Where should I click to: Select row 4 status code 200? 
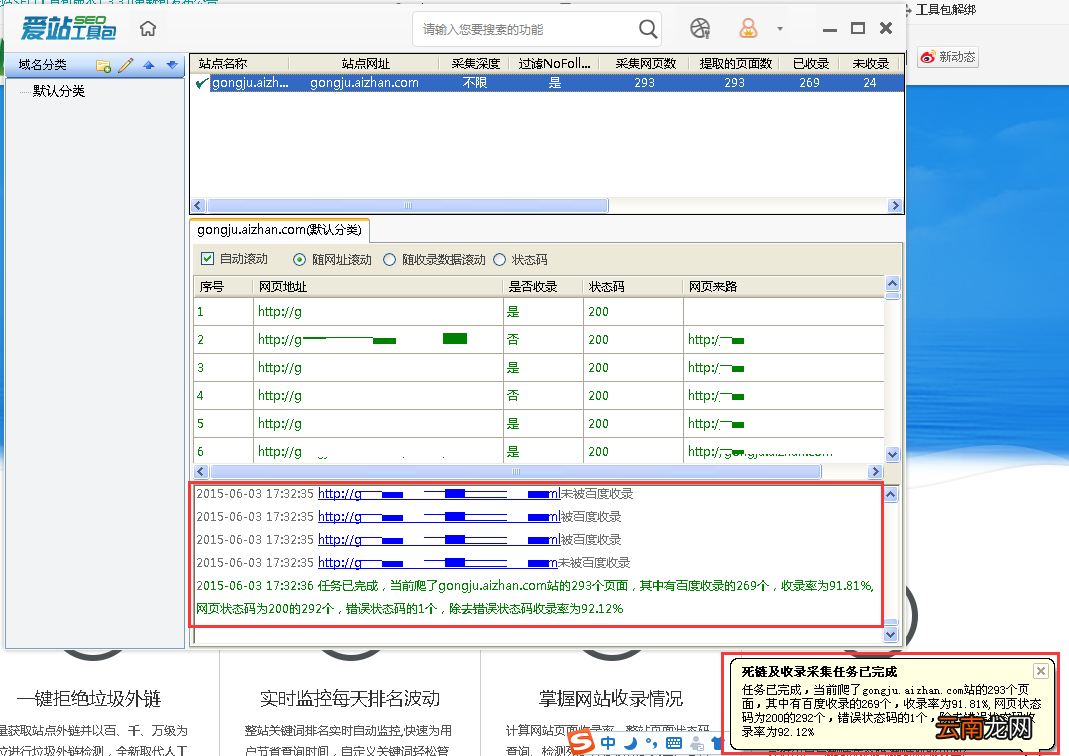coord(633,395)
